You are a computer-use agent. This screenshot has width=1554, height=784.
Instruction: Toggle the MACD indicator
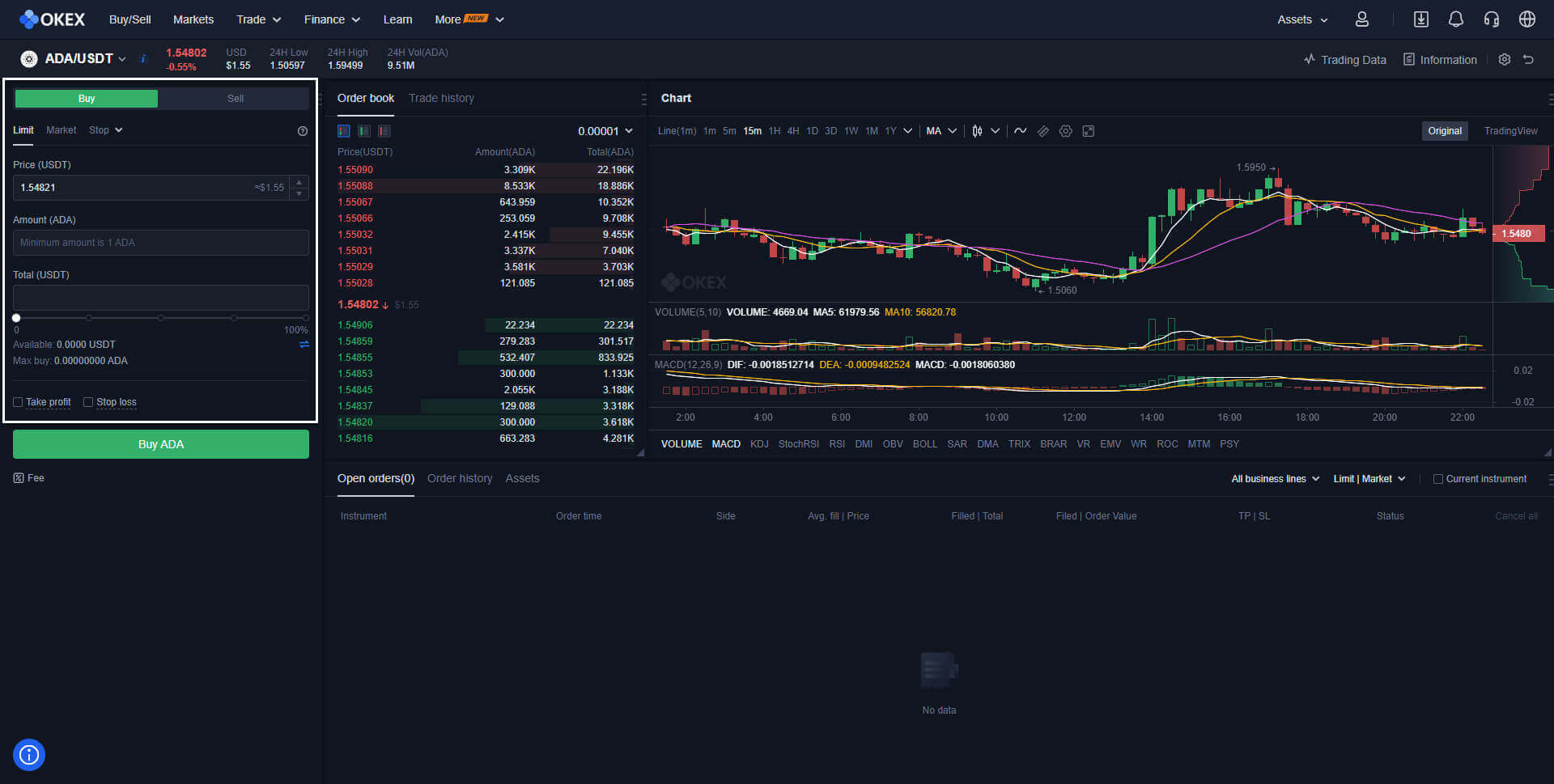coord(726,444)
